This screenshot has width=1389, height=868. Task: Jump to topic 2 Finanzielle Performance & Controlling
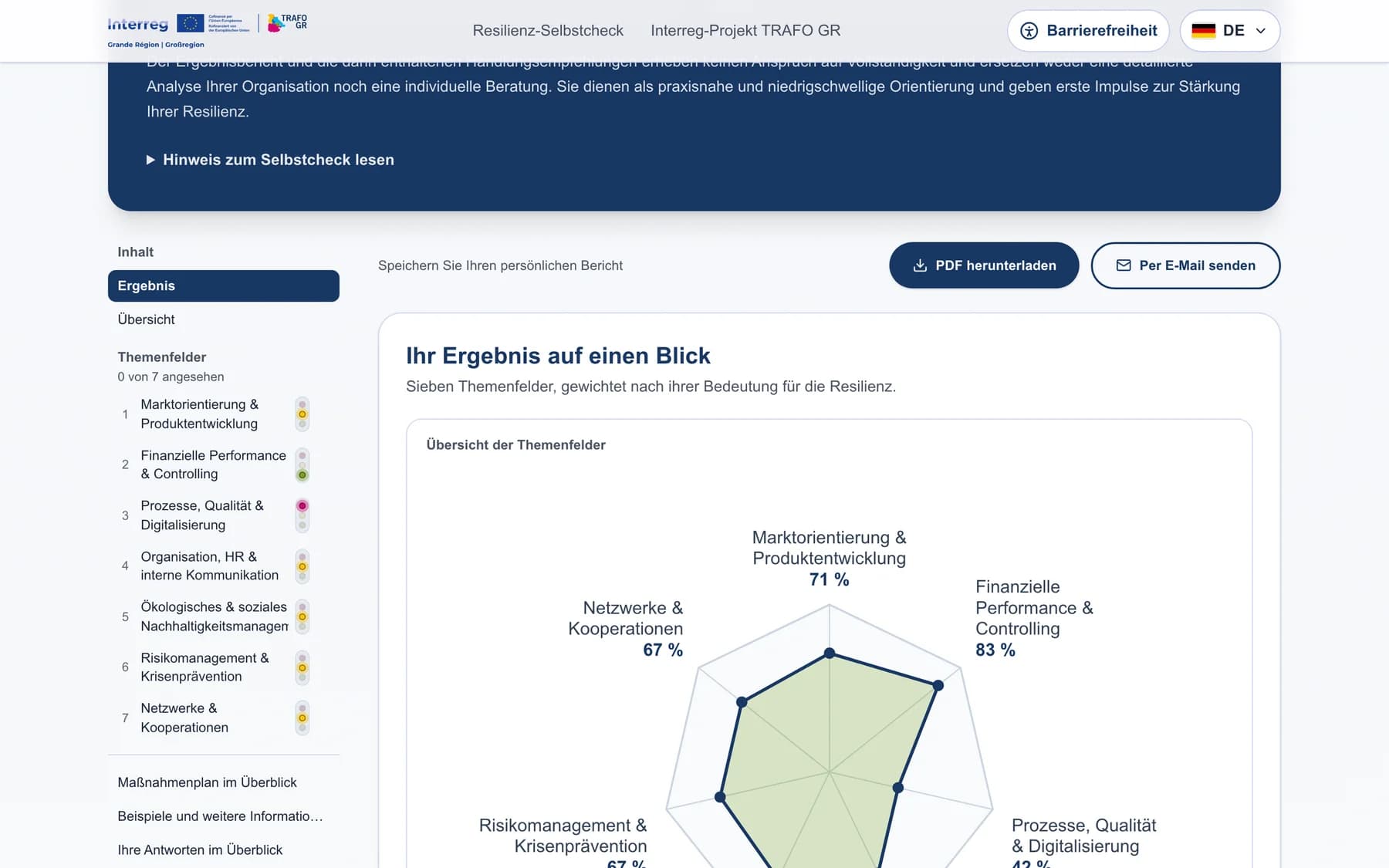tap(214, 465)
